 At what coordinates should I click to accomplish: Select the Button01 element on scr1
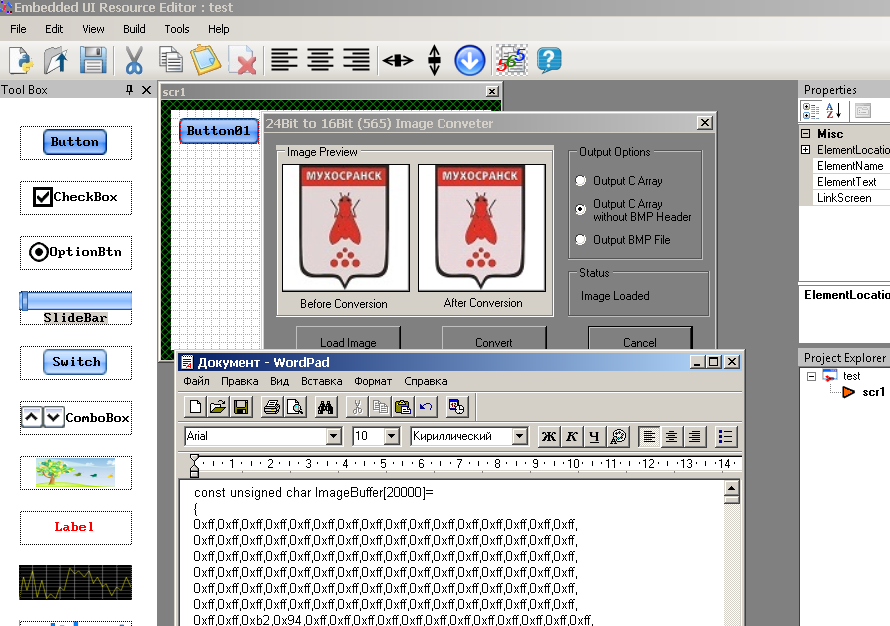pos(219,131)
